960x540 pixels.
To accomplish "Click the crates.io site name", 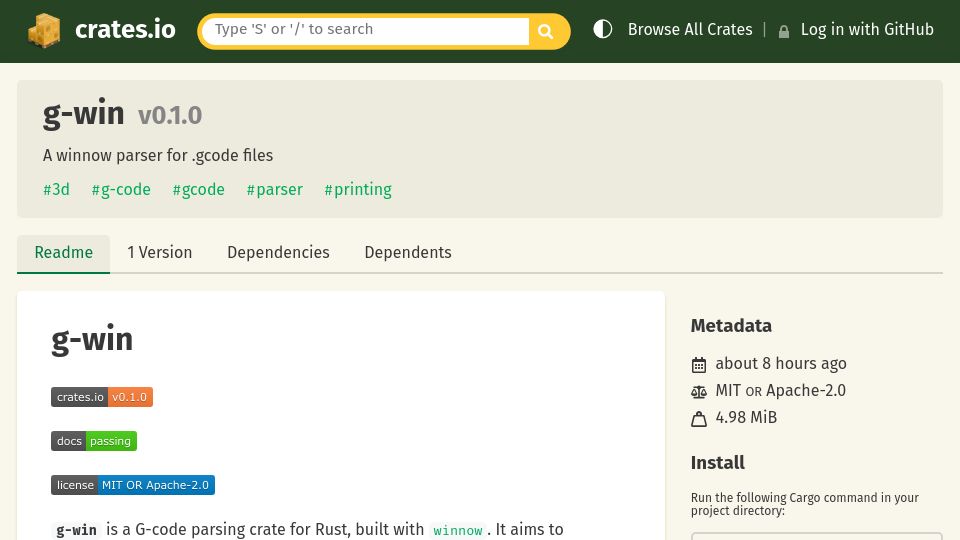I will click(125, 29).
